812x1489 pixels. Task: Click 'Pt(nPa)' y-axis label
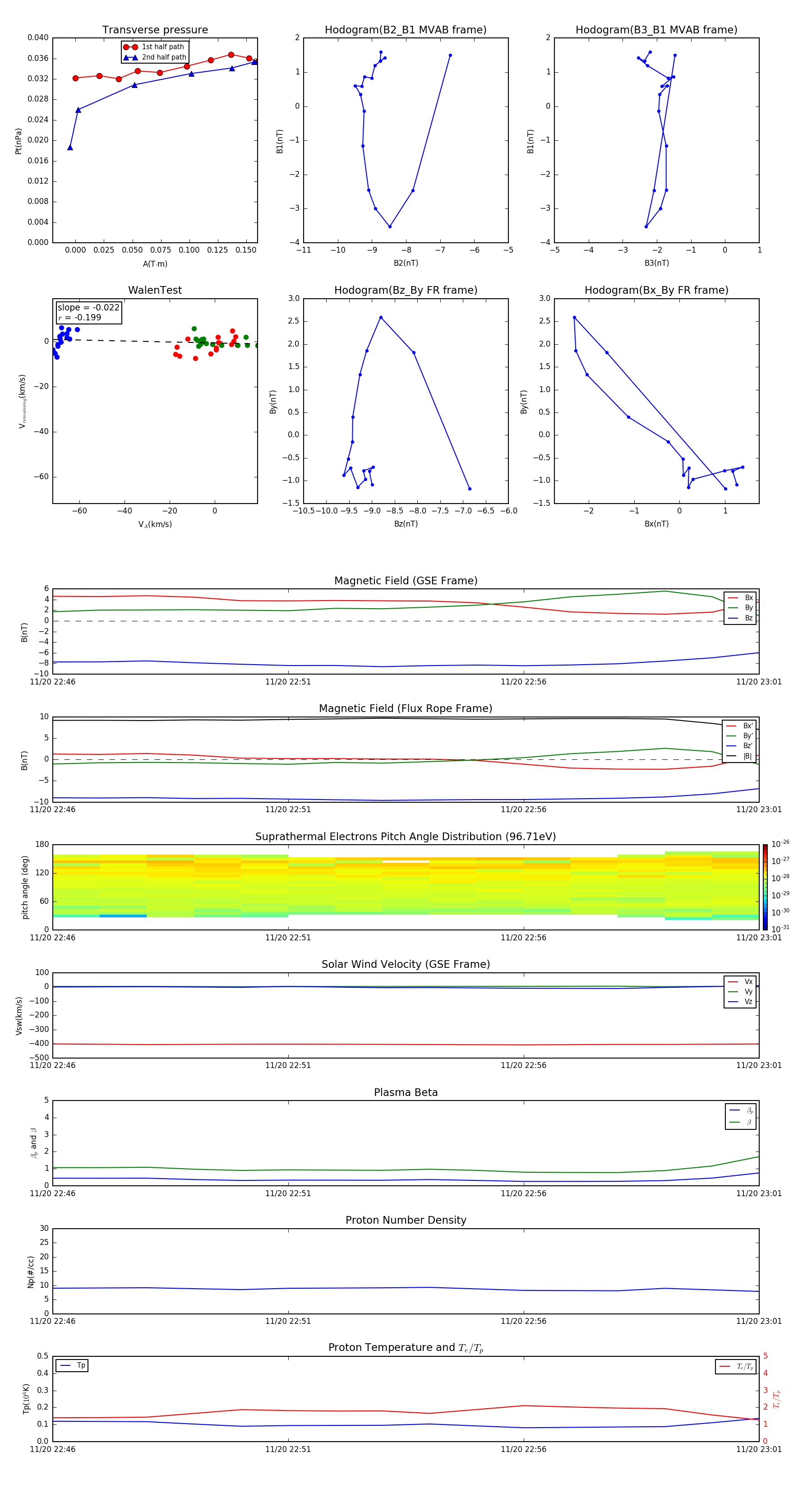click(x=18, y=140)
